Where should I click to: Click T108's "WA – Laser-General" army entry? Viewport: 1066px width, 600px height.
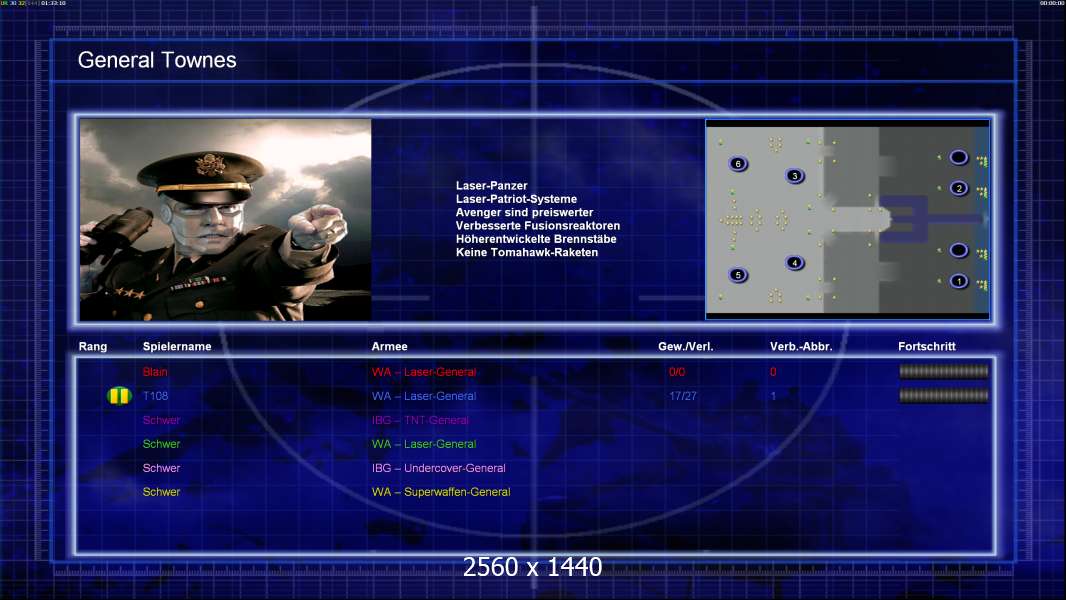point(424,396)
